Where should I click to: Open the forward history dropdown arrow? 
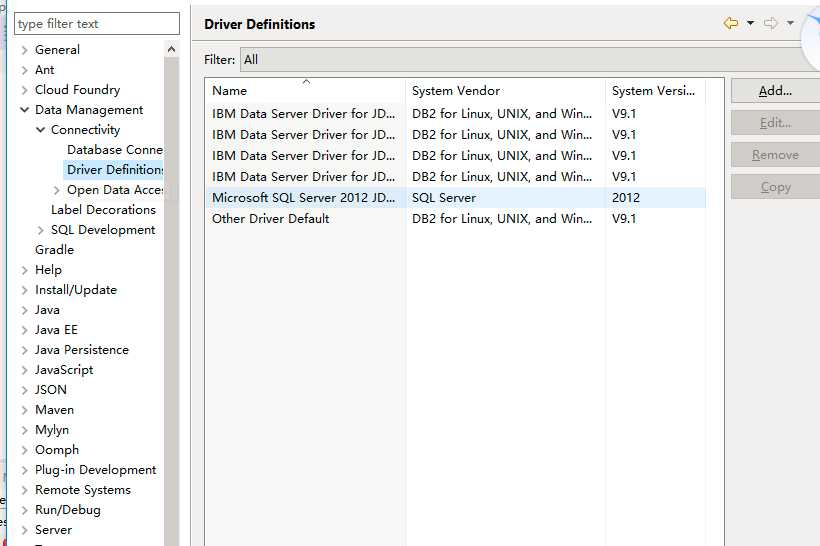point(790,24)
